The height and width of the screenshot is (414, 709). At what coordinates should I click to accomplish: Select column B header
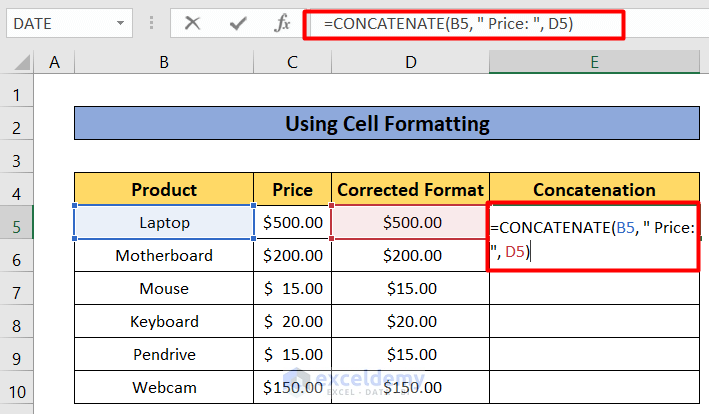point(164,62)
